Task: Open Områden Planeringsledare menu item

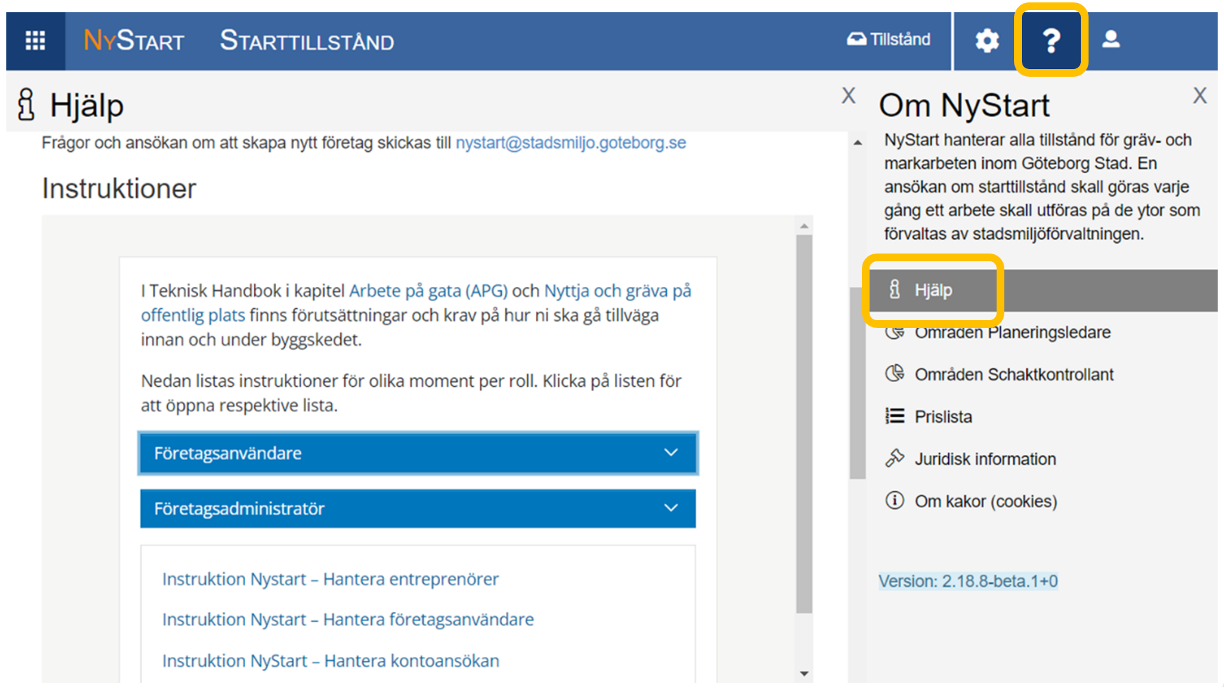Action: 1012,332
